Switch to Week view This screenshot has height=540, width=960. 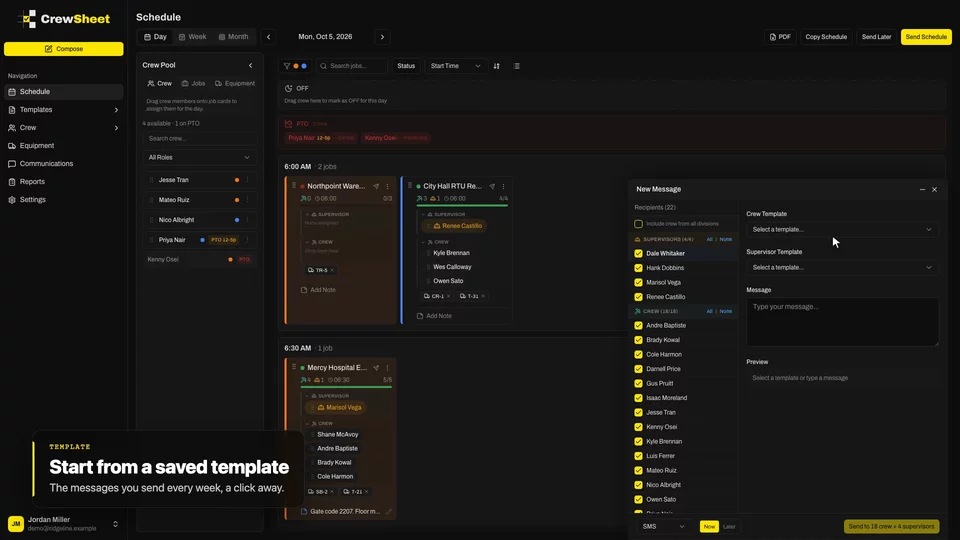[192, 37]
